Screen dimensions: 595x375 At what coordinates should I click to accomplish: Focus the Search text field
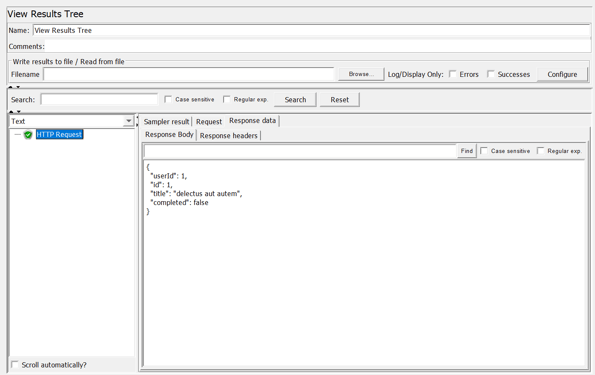click(x=99, y=99)
